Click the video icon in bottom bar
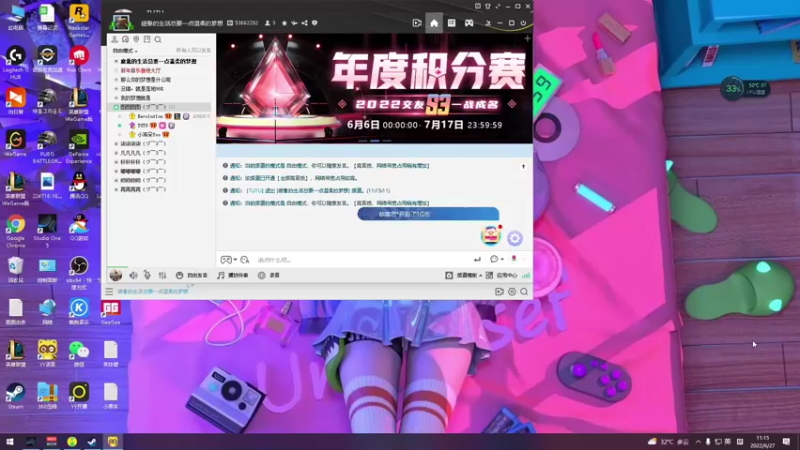 coord(499,291)
